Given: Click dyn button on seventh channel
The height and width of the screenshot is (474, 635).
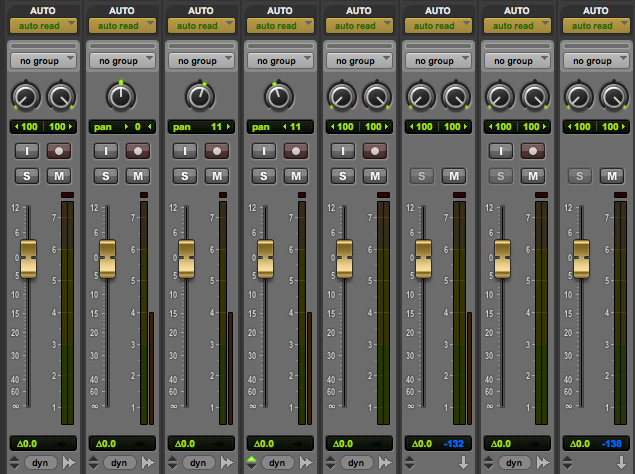Looking at the screenshot, I should 514,463.
